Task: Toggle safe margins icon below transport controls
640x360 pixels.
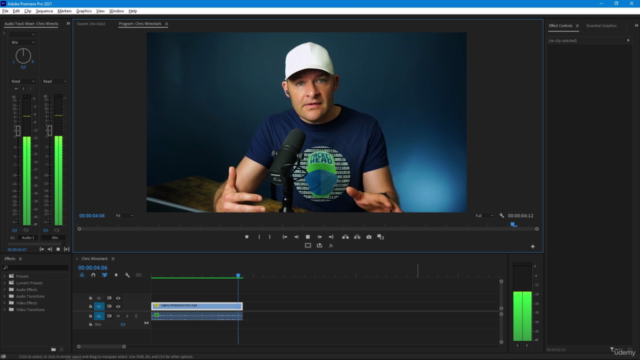Action: coord(308,246)
